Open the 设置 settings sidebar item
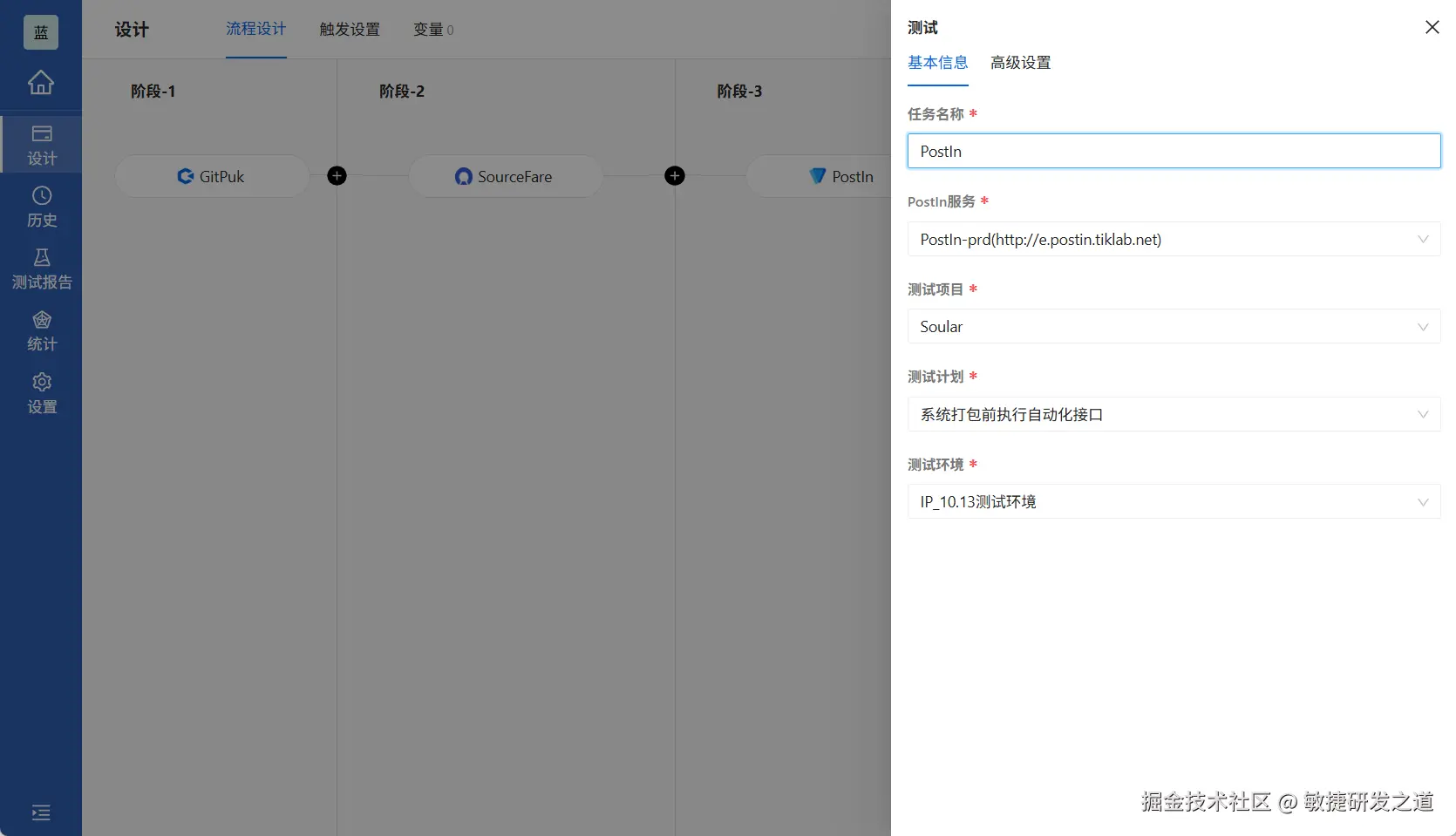The image size is (1456, 836). 41,394
